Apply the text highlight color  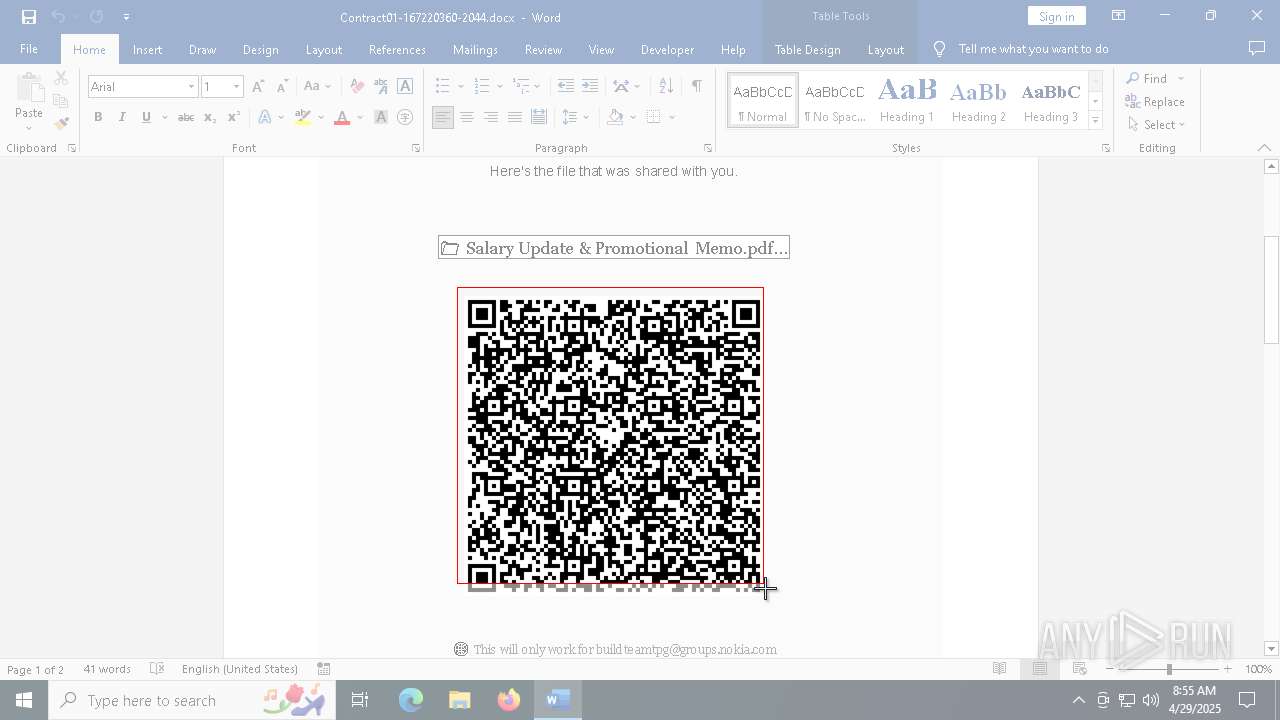pos(303,117)
